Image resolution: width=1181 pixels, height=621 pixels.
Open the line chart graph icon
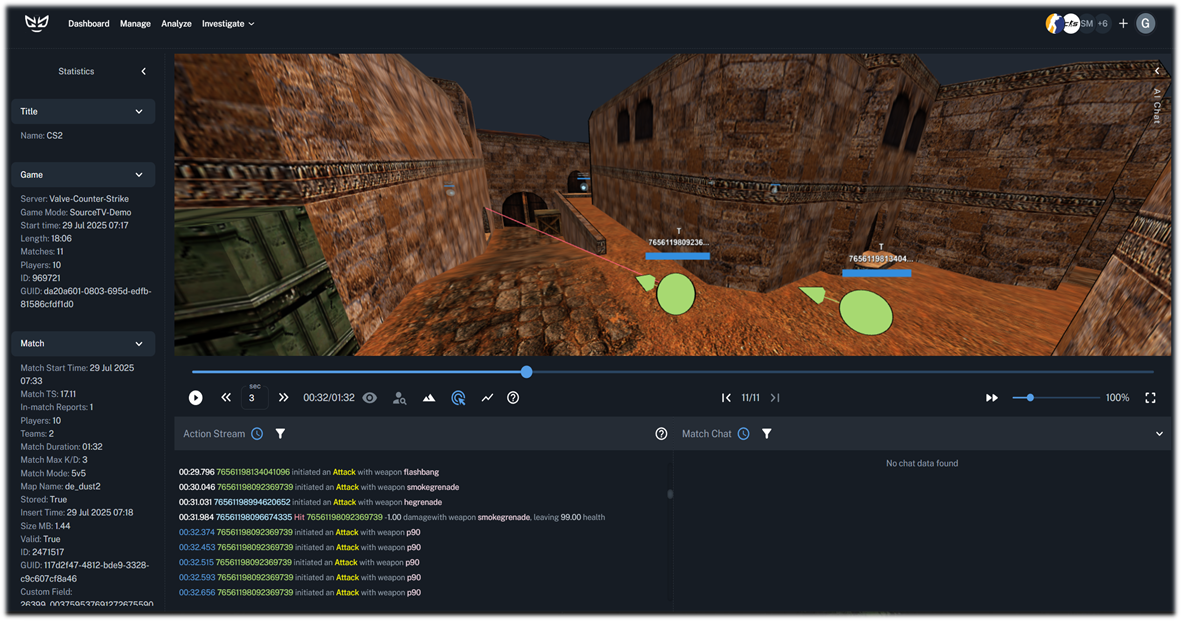pos(487,398)
